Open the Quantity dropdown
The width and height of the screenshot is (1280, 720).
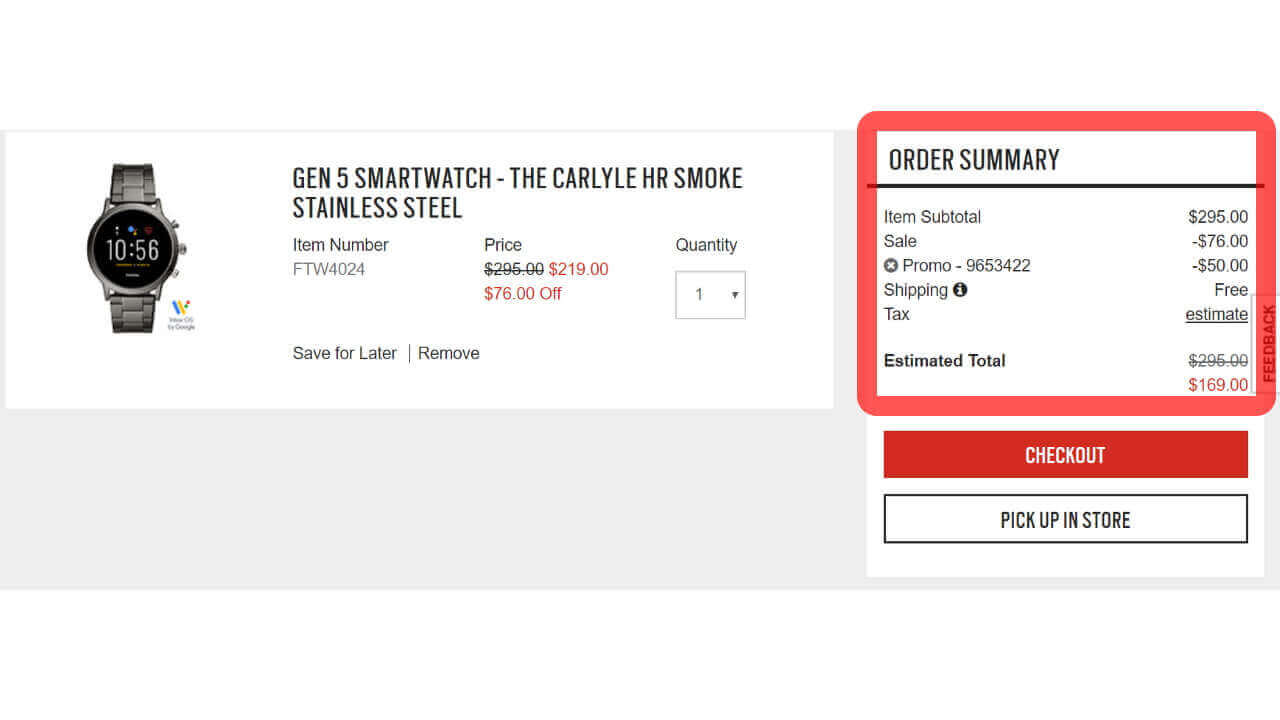point(710,295)
